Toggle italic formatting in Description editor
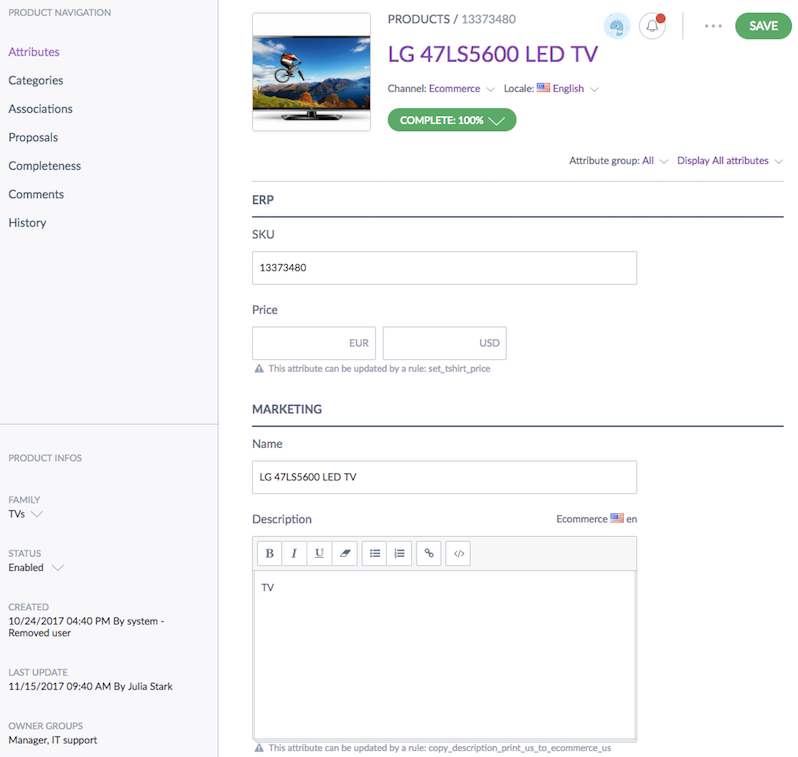The image size is (798, 757). click(x=295, y=553)
